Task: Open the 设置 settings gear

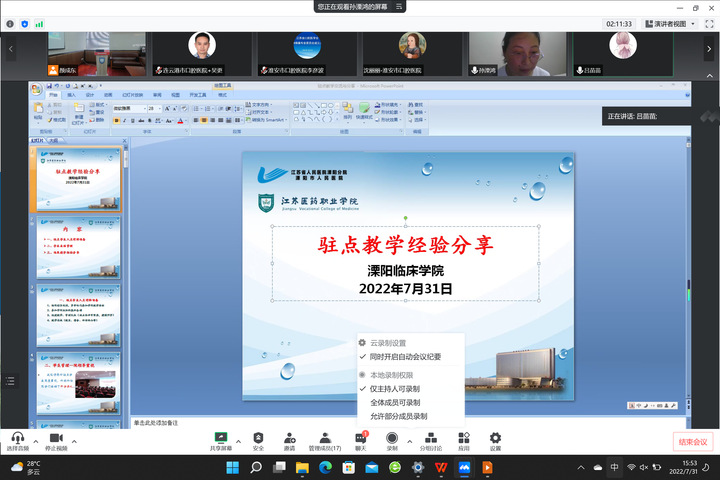Action: 495,438
